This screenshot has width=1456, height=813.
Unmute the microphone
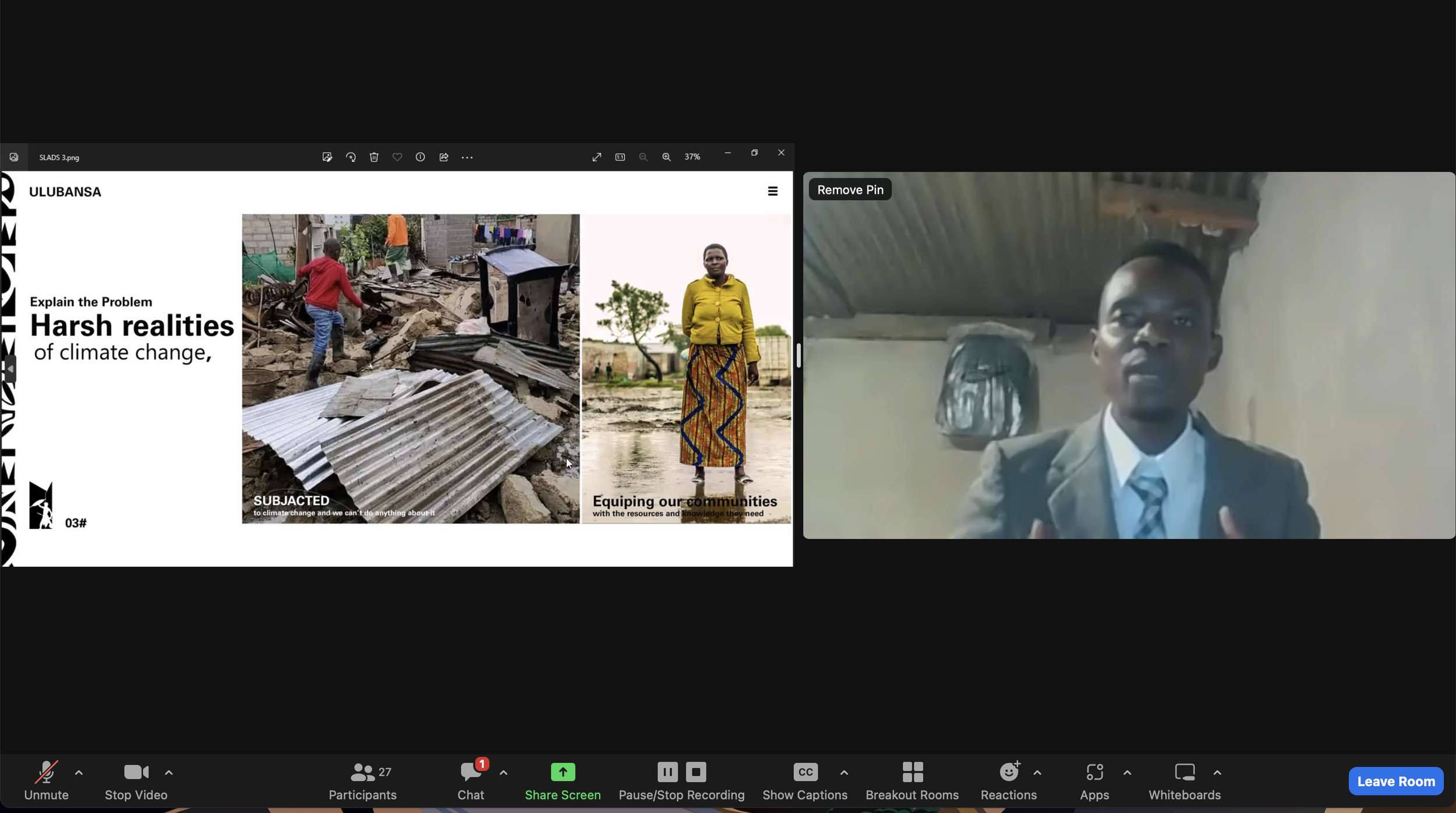[x=46, y=780]
